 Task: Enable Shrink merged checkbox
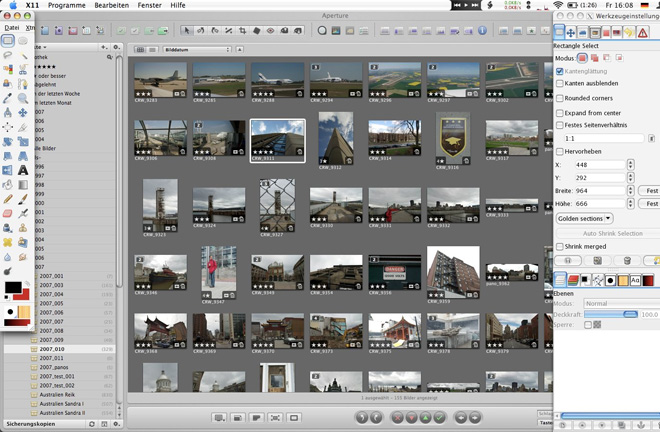559,246
